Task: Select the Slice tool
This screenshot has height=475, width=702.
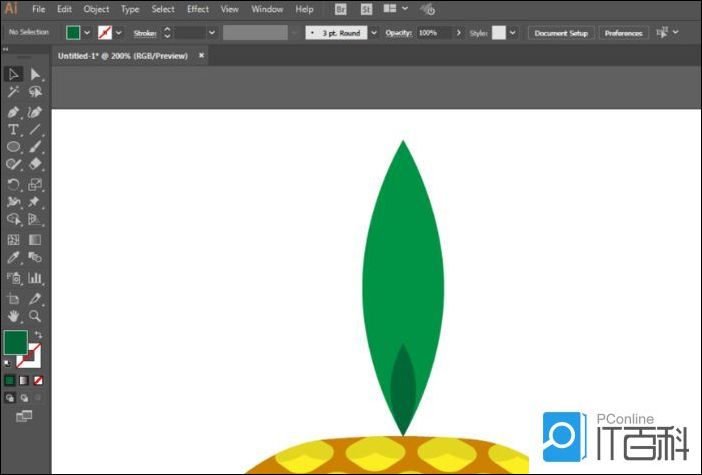Action: [35, 299]
